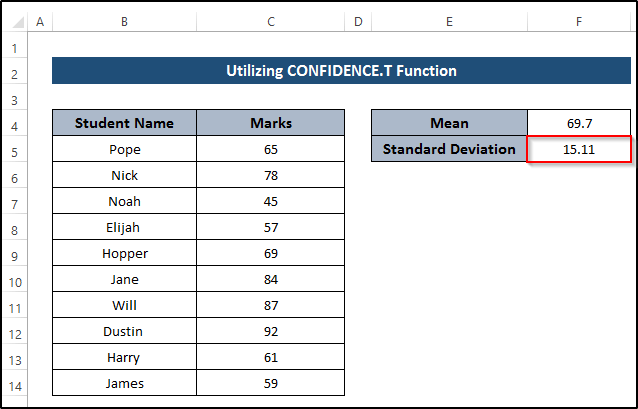This screenshot has width=638, height=409.
Task: Select the 'Mean' label cell
Action: coord(449,124)
